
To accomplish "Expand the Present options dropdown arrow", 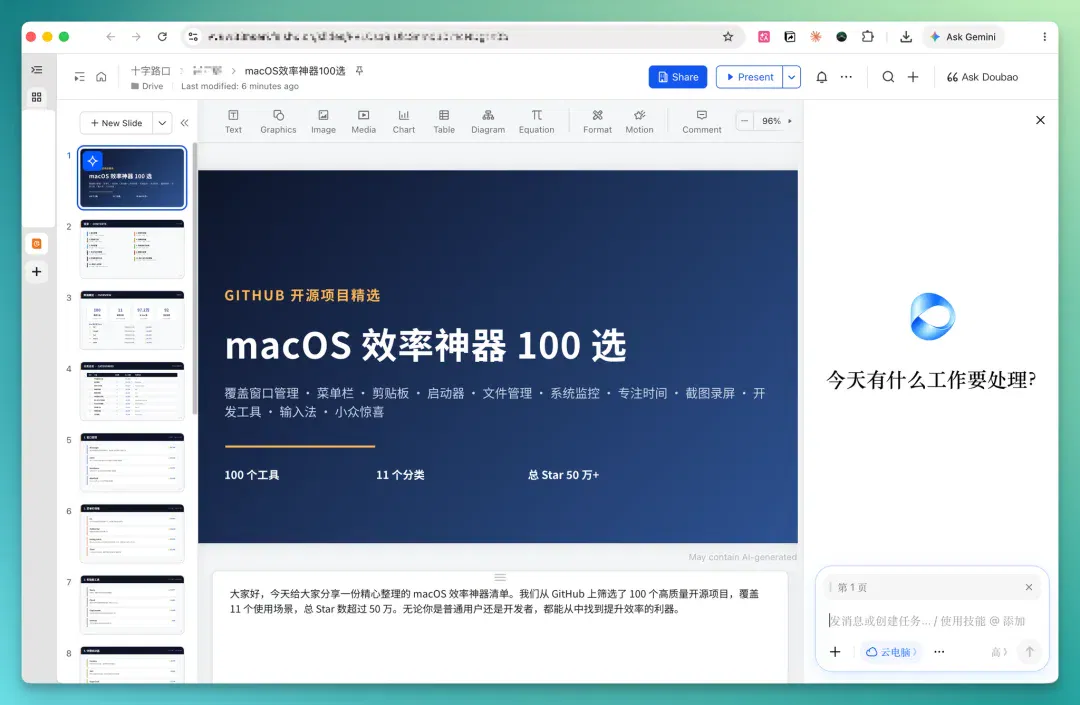I will 791,77.
